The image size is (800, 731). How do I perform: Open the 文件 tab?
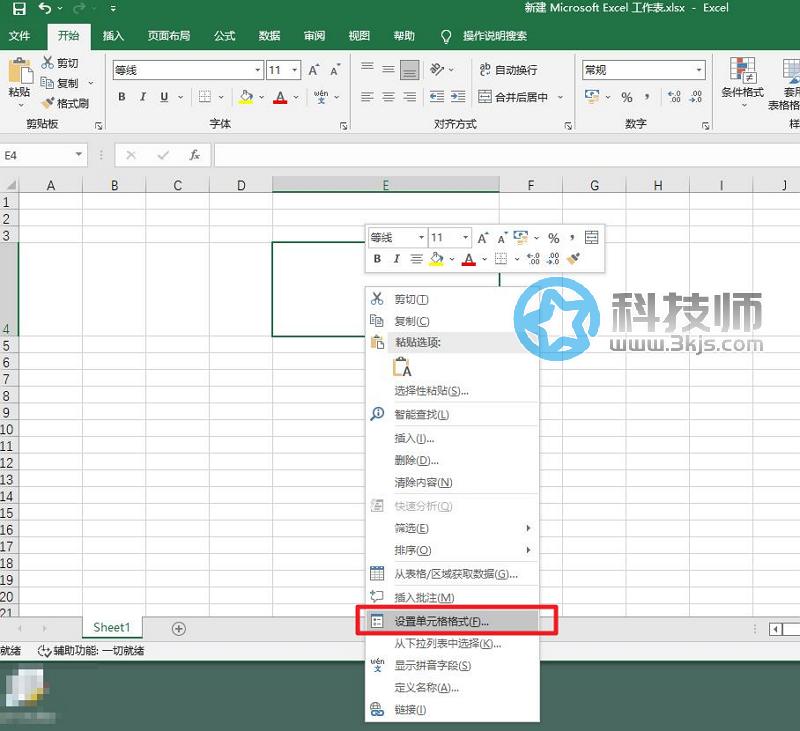(x=19, y=35)
